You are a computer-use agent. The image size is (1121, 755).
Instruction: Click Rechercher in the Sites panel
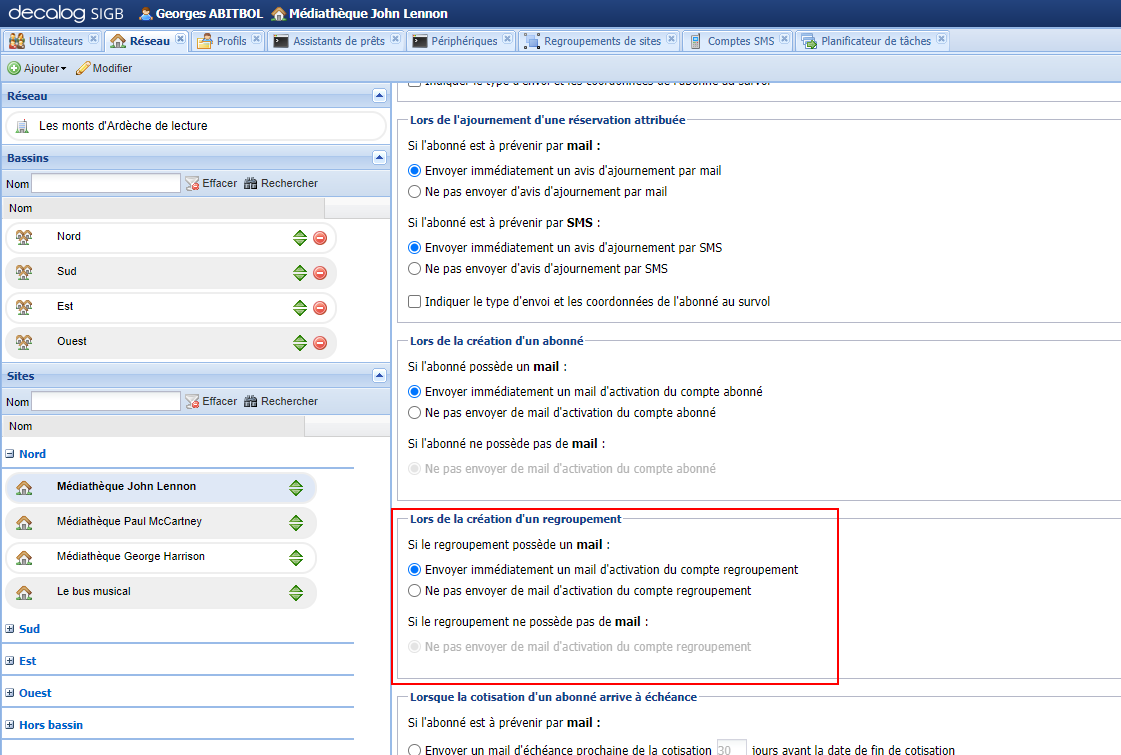point(282,401)
